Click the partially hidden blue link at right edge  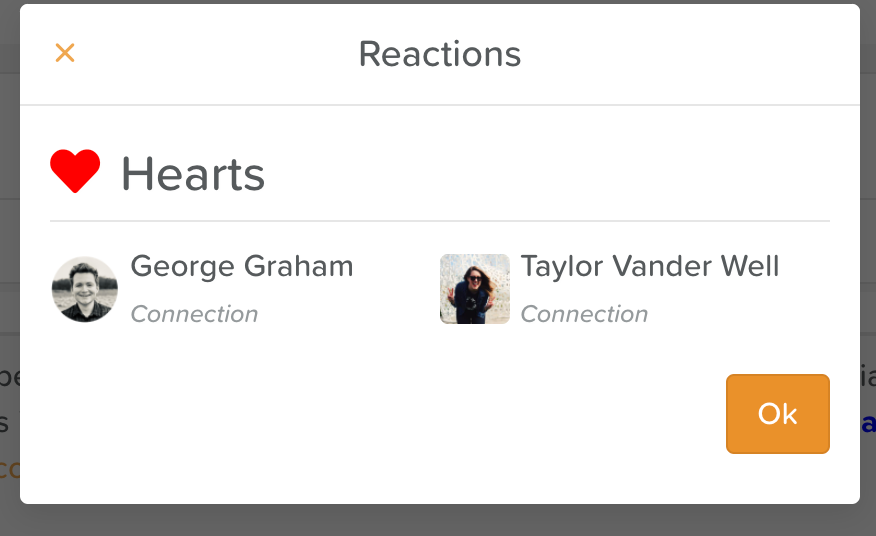tap(868, 423)
